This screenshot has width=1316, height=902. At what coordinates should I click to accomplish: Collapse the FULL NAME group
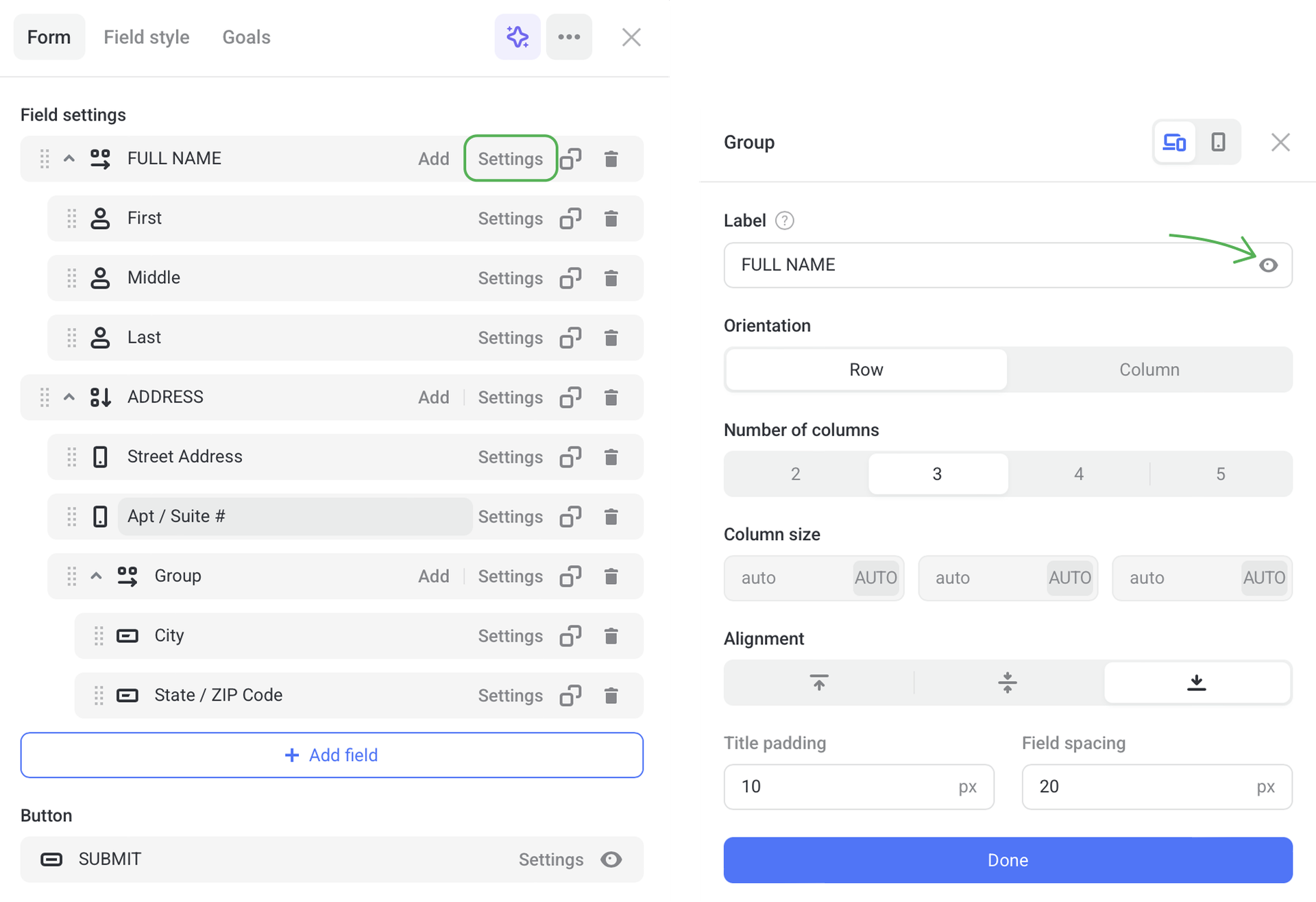(x=69, y=159)
